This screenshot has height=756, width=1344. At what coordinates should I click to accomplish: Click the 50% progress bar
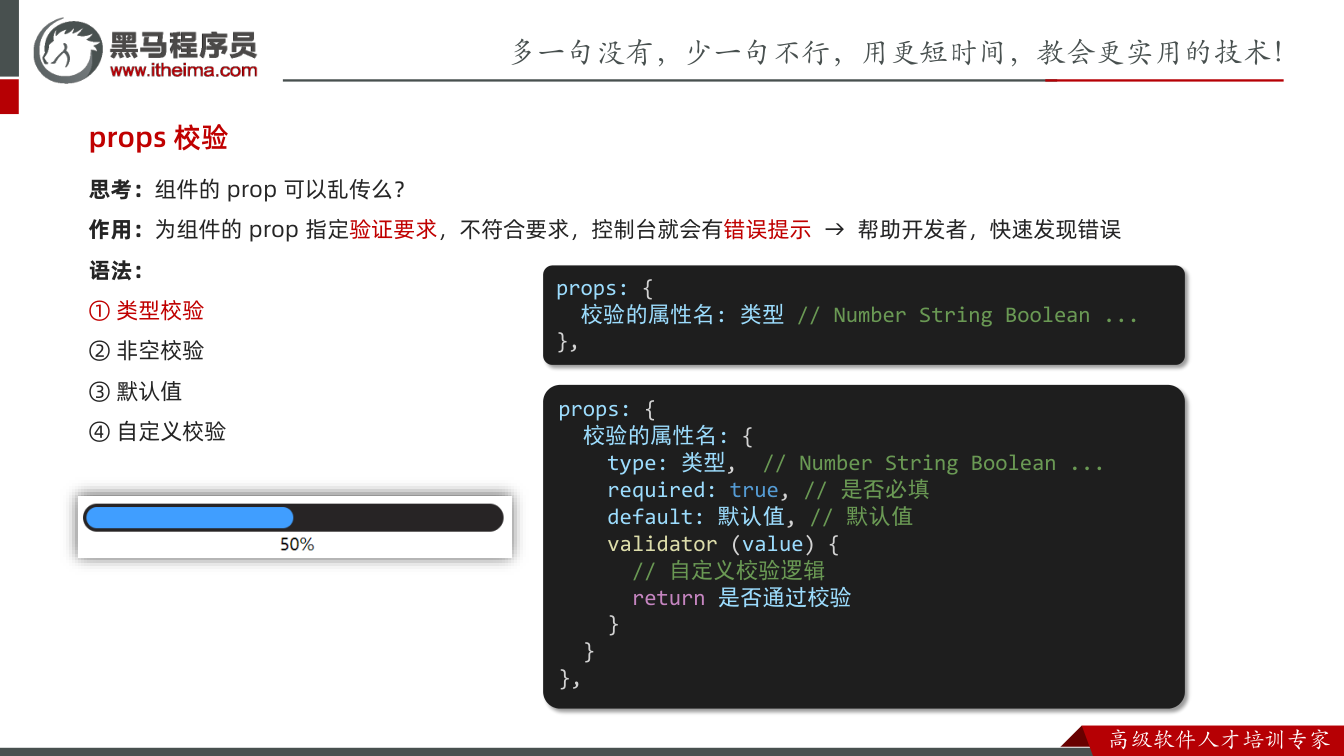pyautogui.click(x=293, y=517)
